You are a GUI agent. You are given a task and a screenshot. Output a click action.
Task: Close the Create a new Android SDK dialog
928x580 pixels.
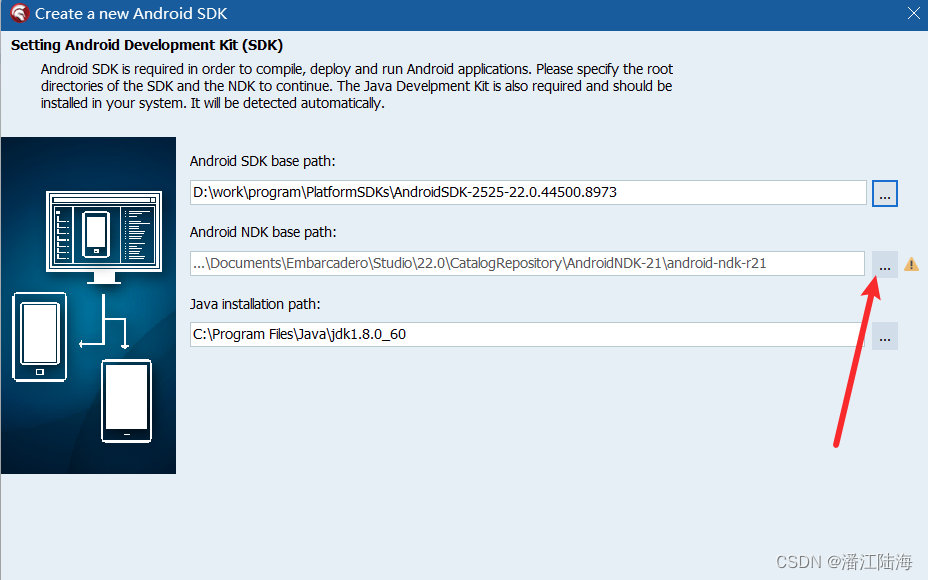pyautogui.click(x=914, y=13)
